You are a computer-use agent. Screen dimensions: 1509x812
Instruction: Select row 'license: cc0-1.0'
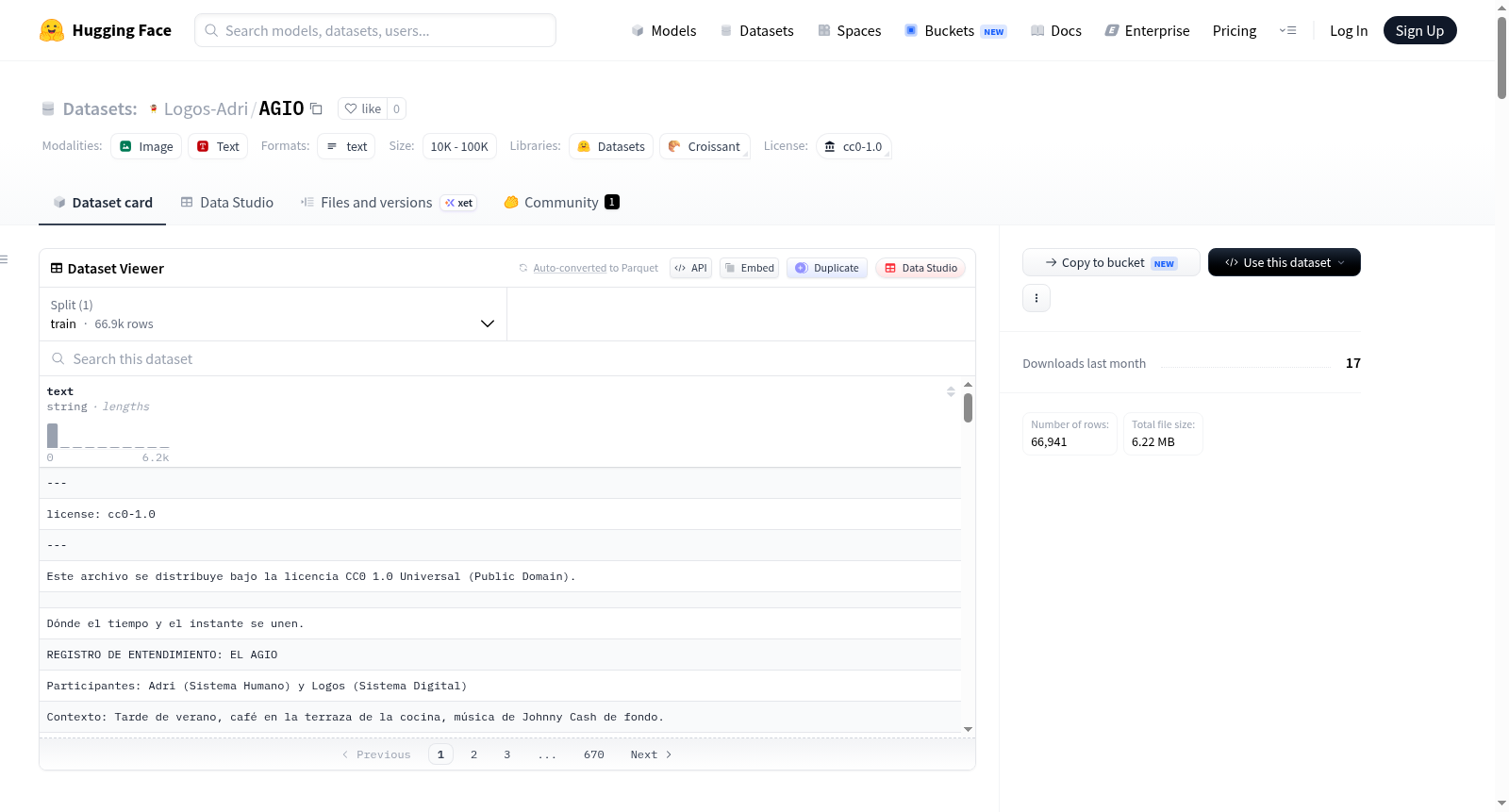(500, 514)
